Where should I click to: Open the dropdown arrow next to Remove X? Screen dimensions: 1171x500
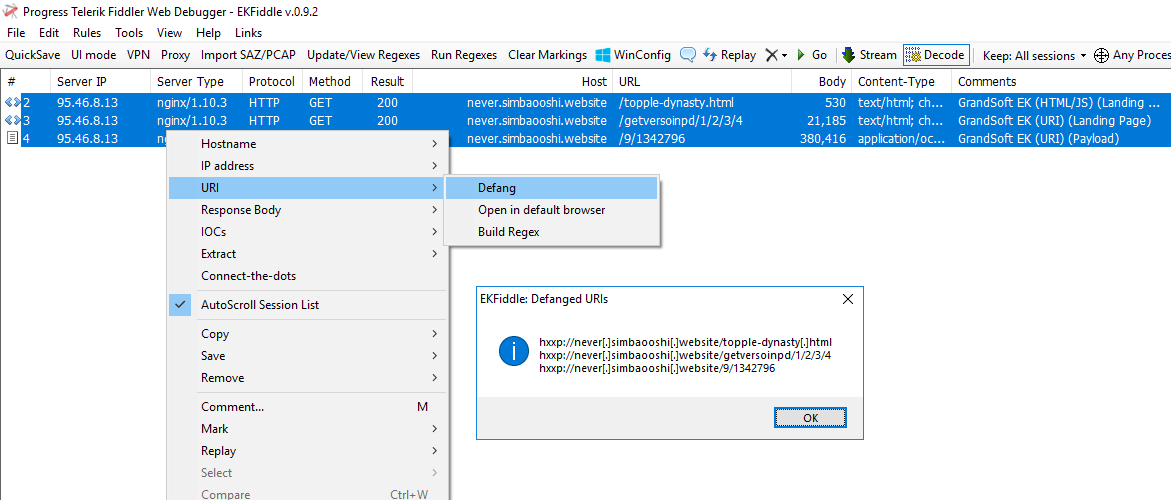click(x=784, y=56)
